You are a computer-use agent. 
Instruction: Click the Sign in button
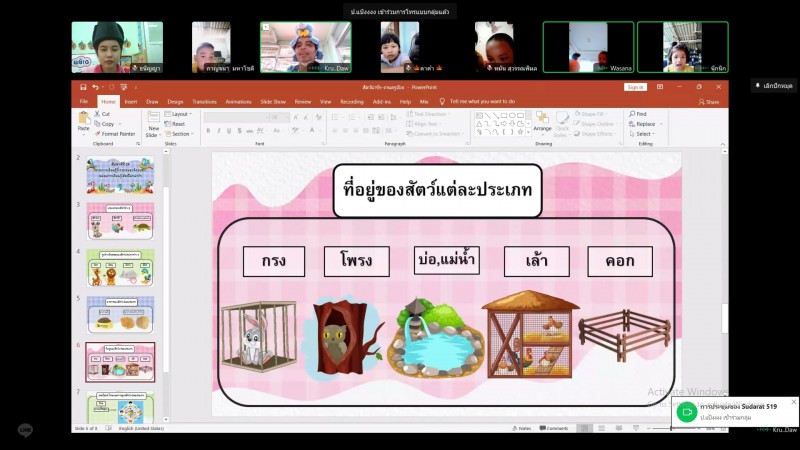pos(635,87)
